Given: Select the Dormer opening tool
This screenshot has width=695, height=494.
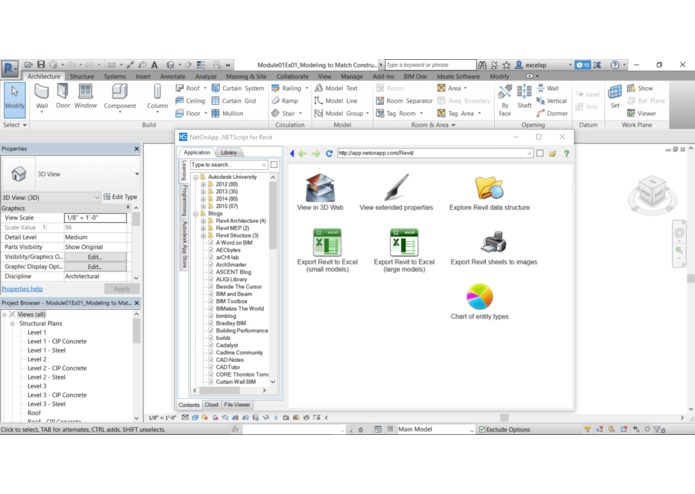Looking at the screenshot, I should (x=552, y=113).
